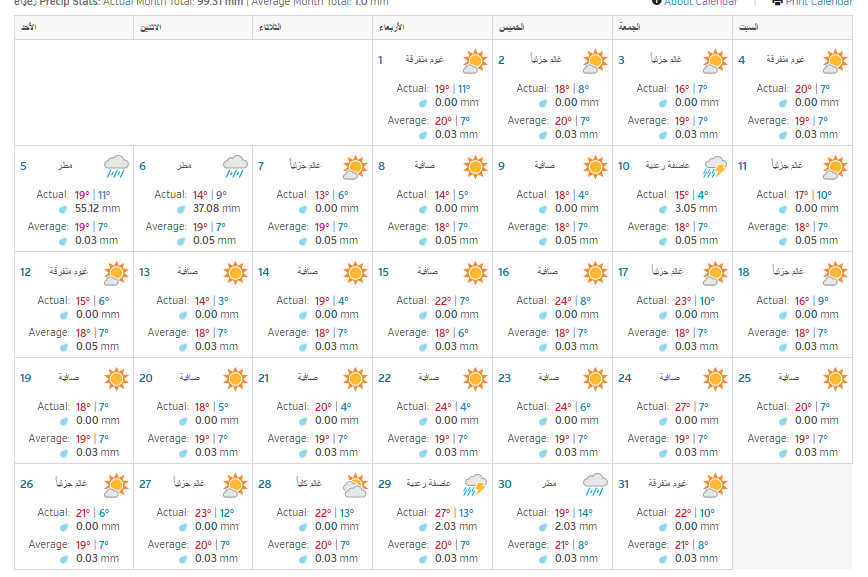Screen dimensions: 868x577
Task: Click day 31's average temperature 21° | 8°
Action: (x=691, y=545)
